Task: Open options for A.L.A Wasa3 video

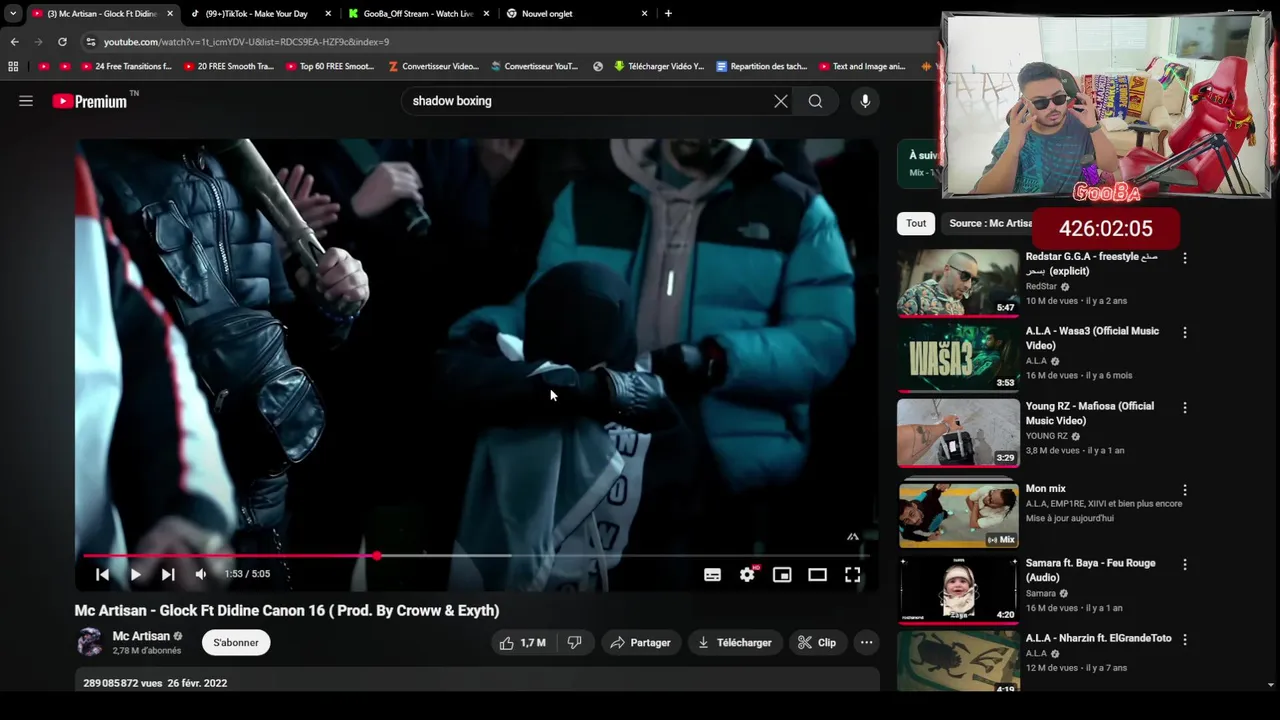Action: (x=1185, y=332)
